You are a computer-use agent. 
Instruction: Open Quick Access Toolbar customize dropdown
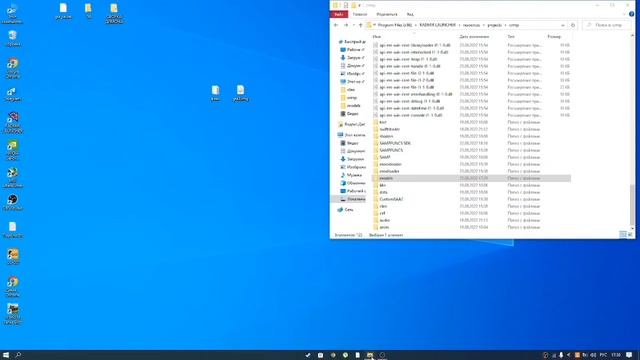click(x=360, y=5)
